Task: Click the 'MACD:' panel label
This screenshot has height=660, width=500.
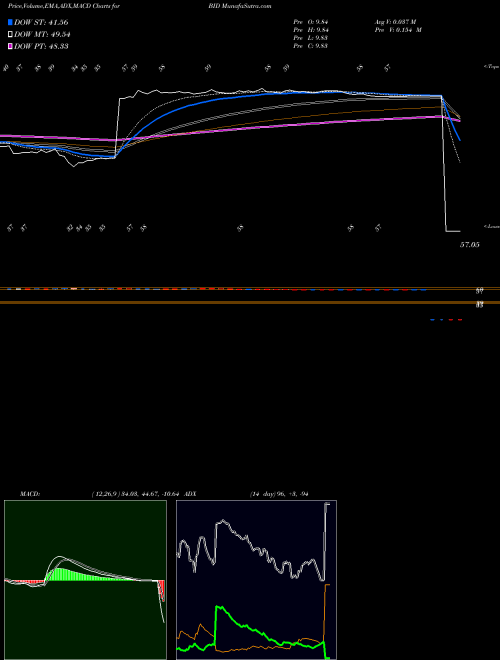Action: click(x=30, y=494)
